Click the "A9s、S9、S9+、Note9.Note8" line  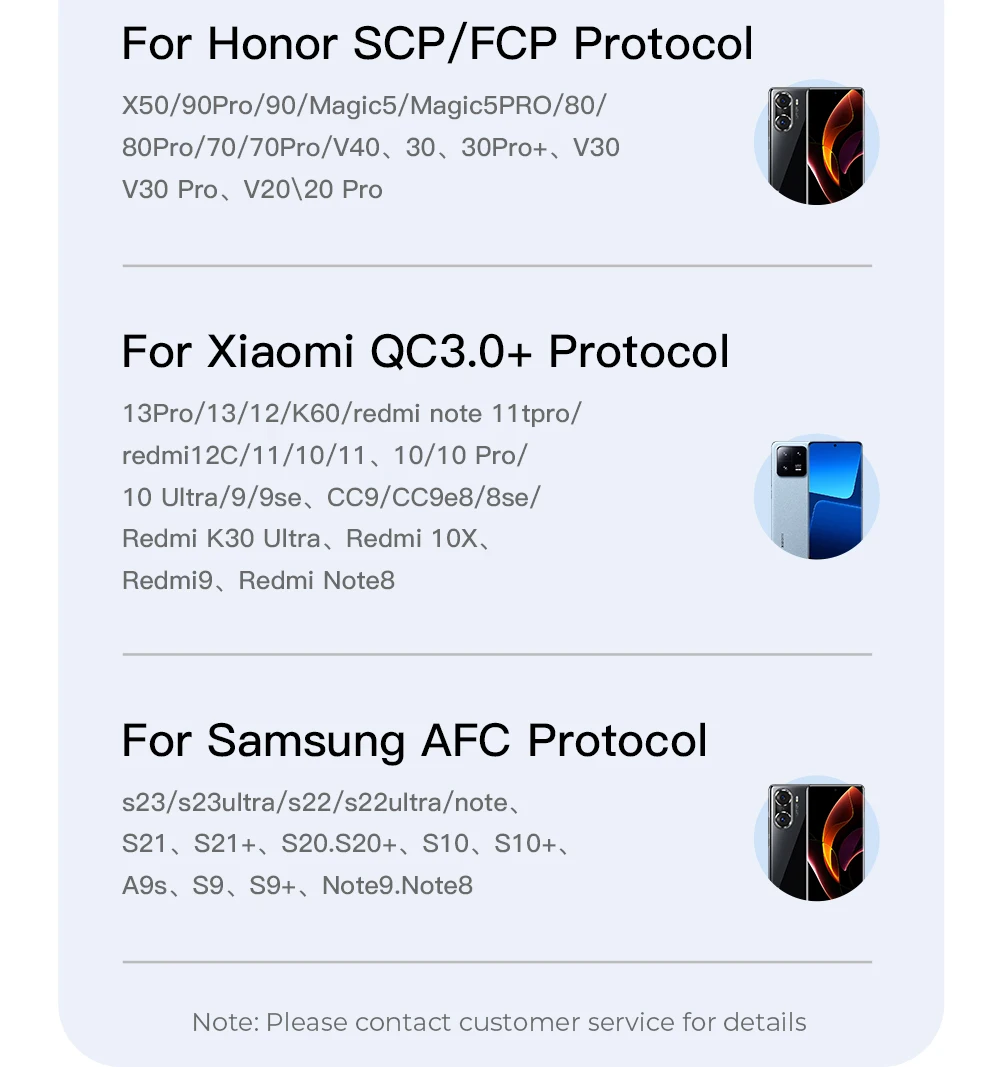click(297, 886)
